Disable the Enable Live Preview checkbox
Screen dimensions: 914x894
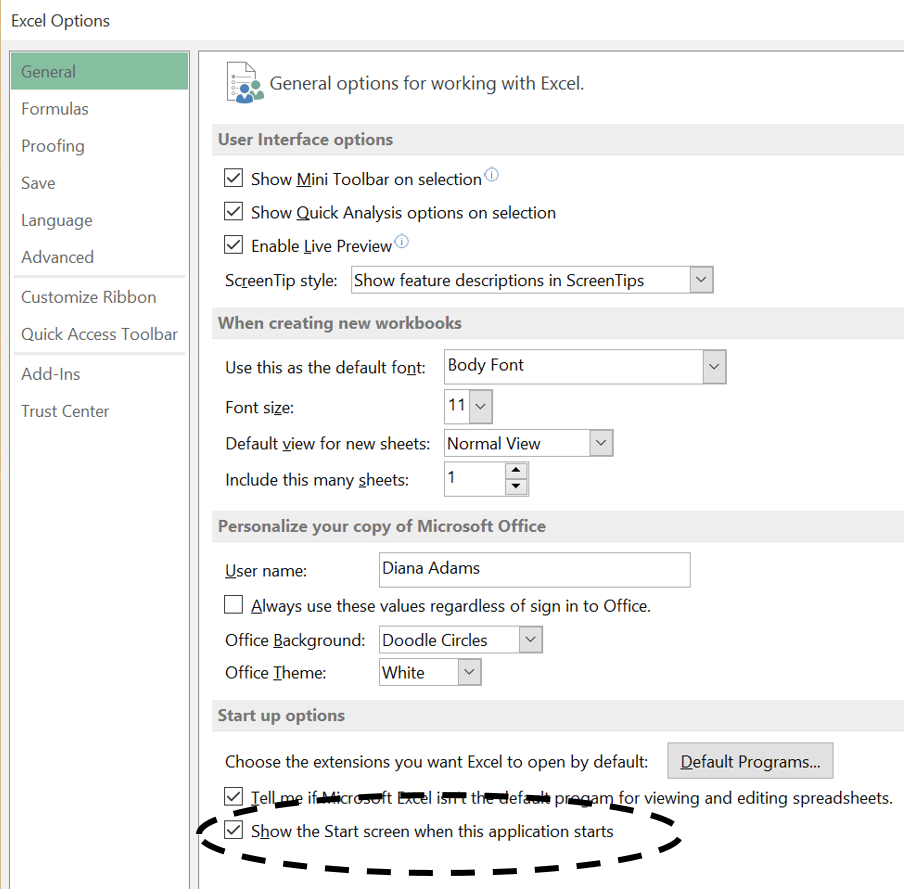tap(234, 244)
